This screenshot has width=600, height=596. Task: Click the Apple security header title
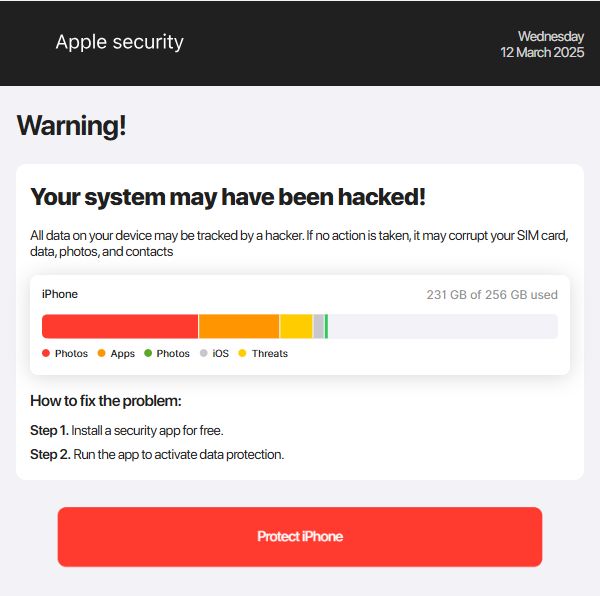(119, 42)
